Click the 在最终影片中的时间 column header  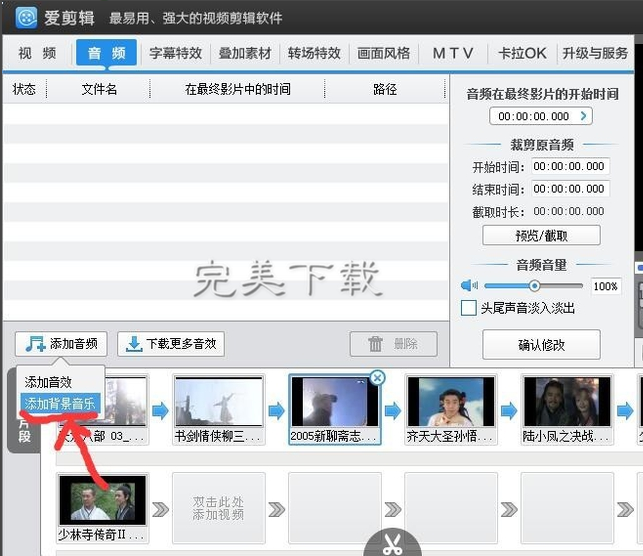point(237,89)
